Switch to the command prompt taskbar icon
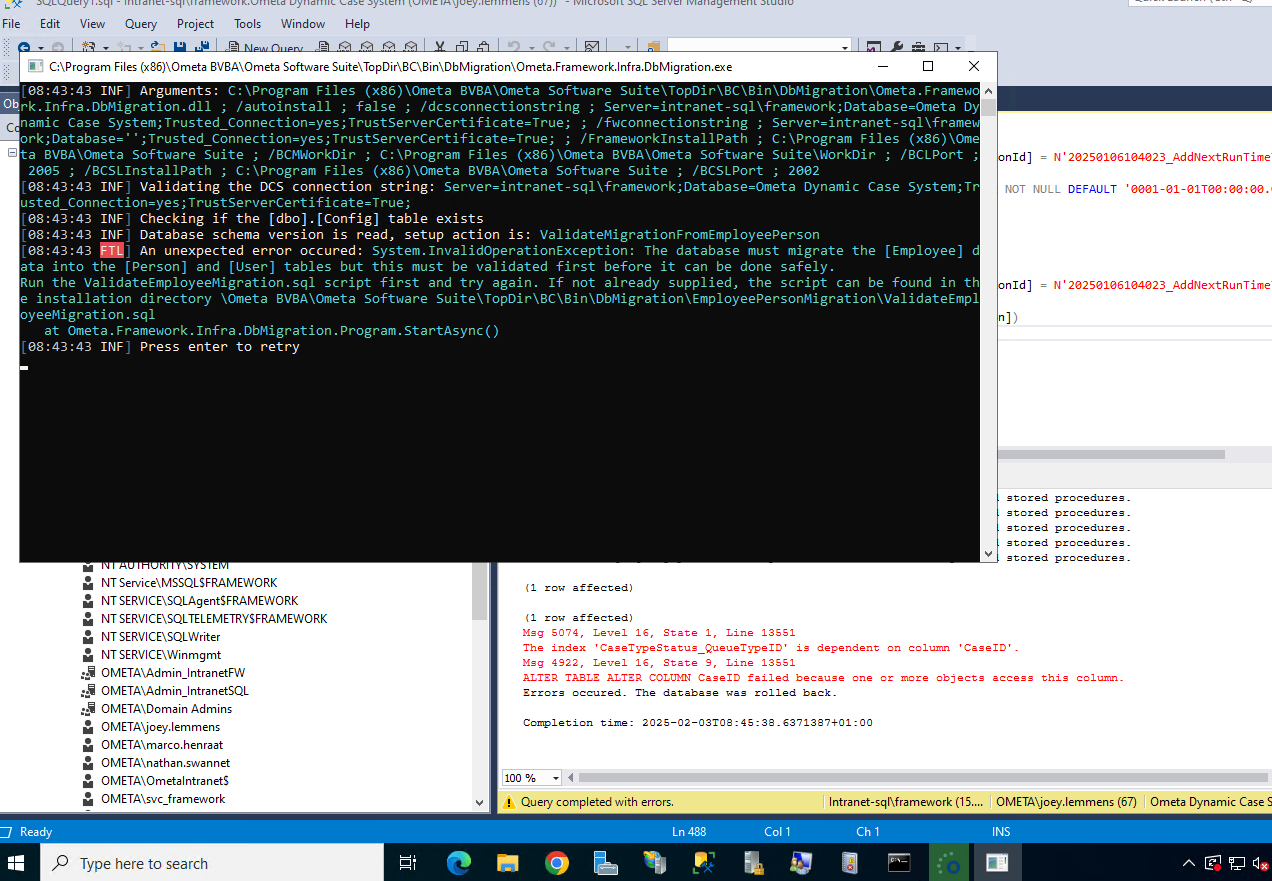 899,862
